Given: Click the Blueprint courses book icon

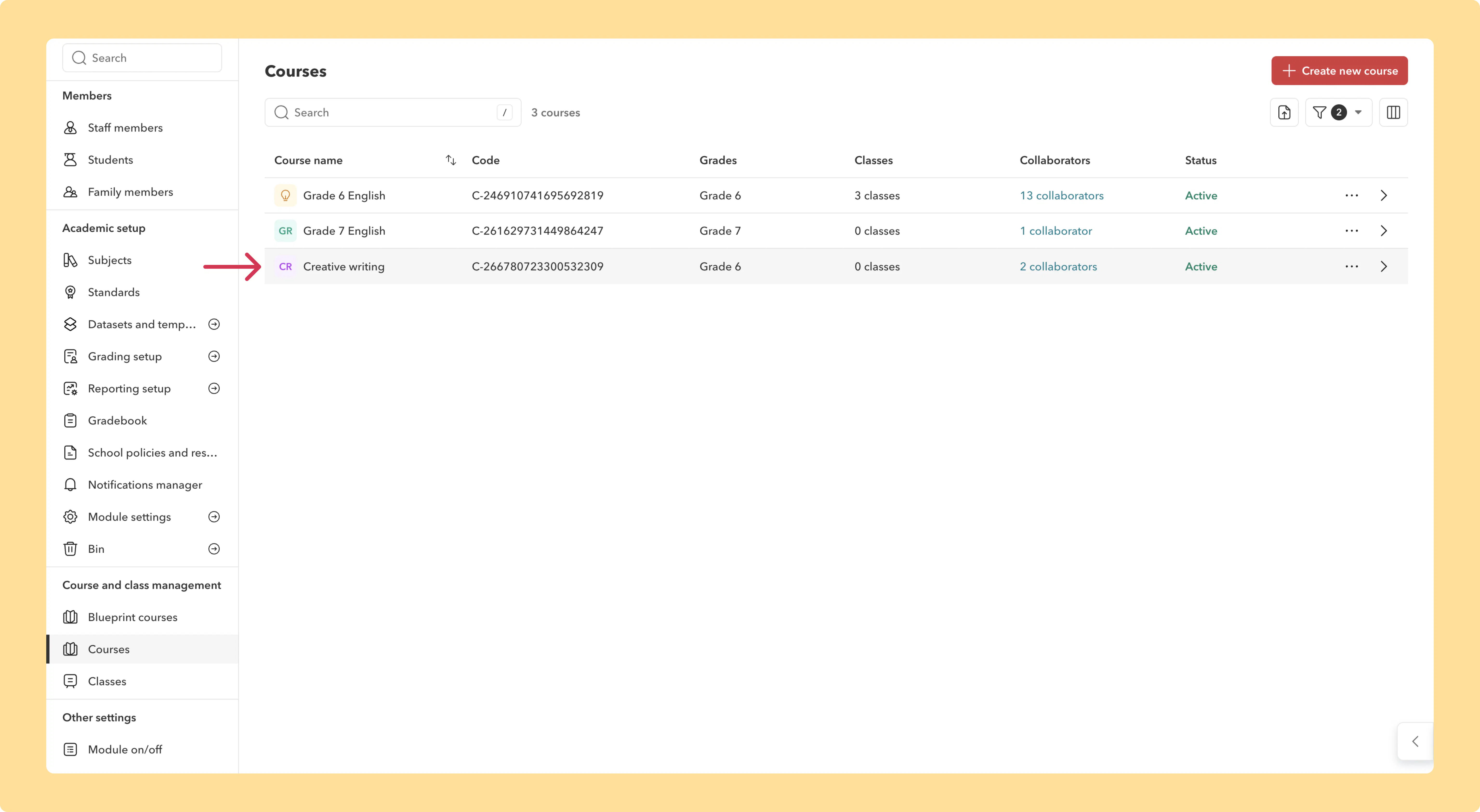Looking at the screenshot, I should (x=70, y=617).
